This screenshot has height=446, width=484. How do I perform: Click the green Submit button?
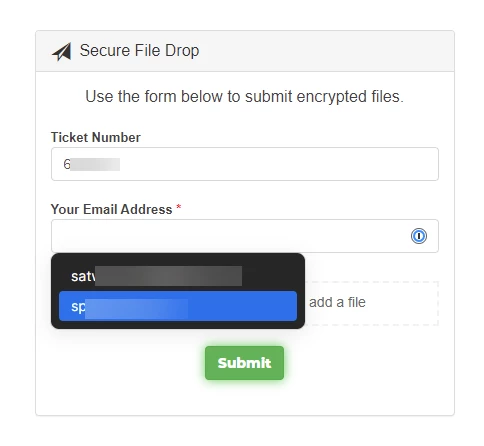(244, 363)
